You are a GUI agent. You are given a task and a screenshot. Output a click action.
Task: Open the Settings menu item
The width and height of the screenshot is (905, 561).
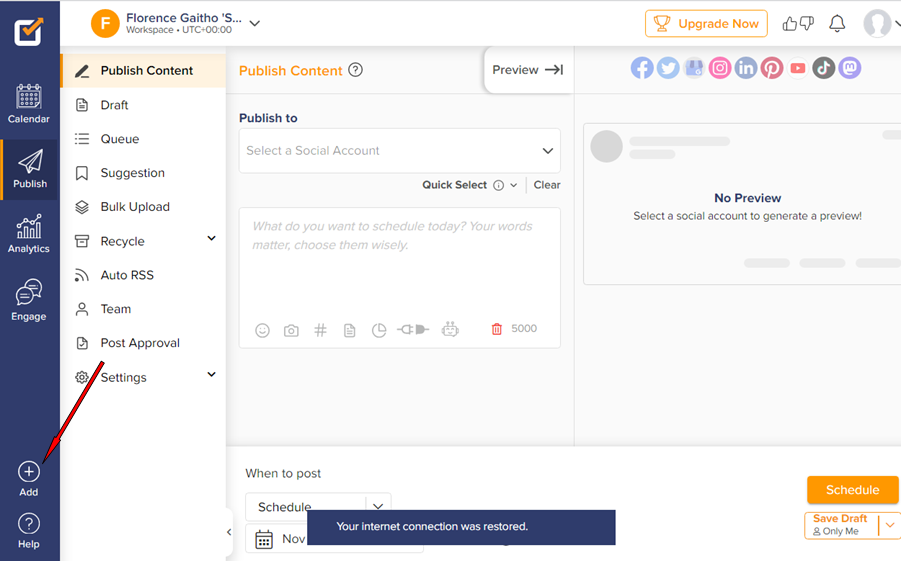pos(123,377)
